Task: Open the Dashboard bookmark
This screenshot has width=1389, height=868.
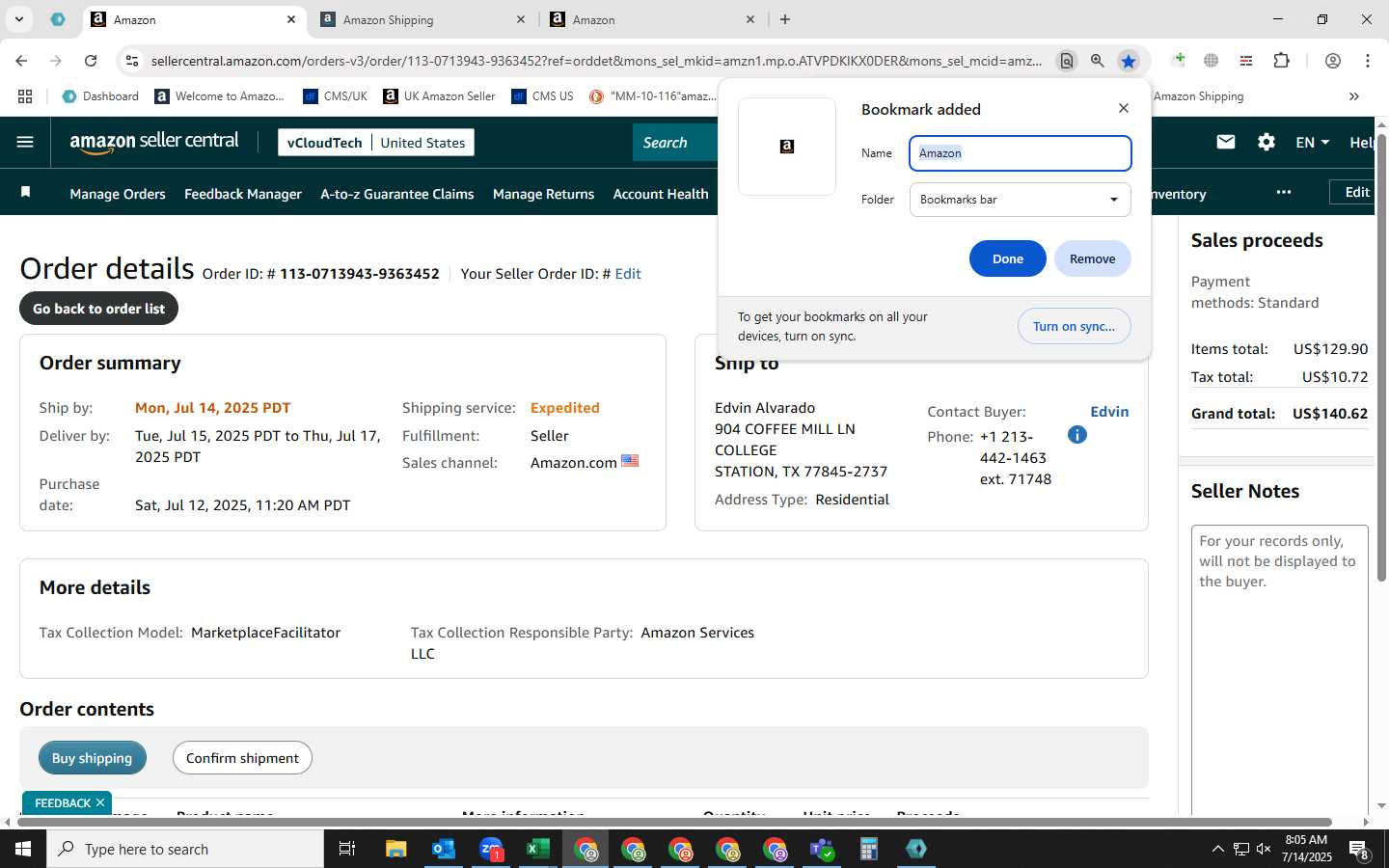Action: coord(100,96)
